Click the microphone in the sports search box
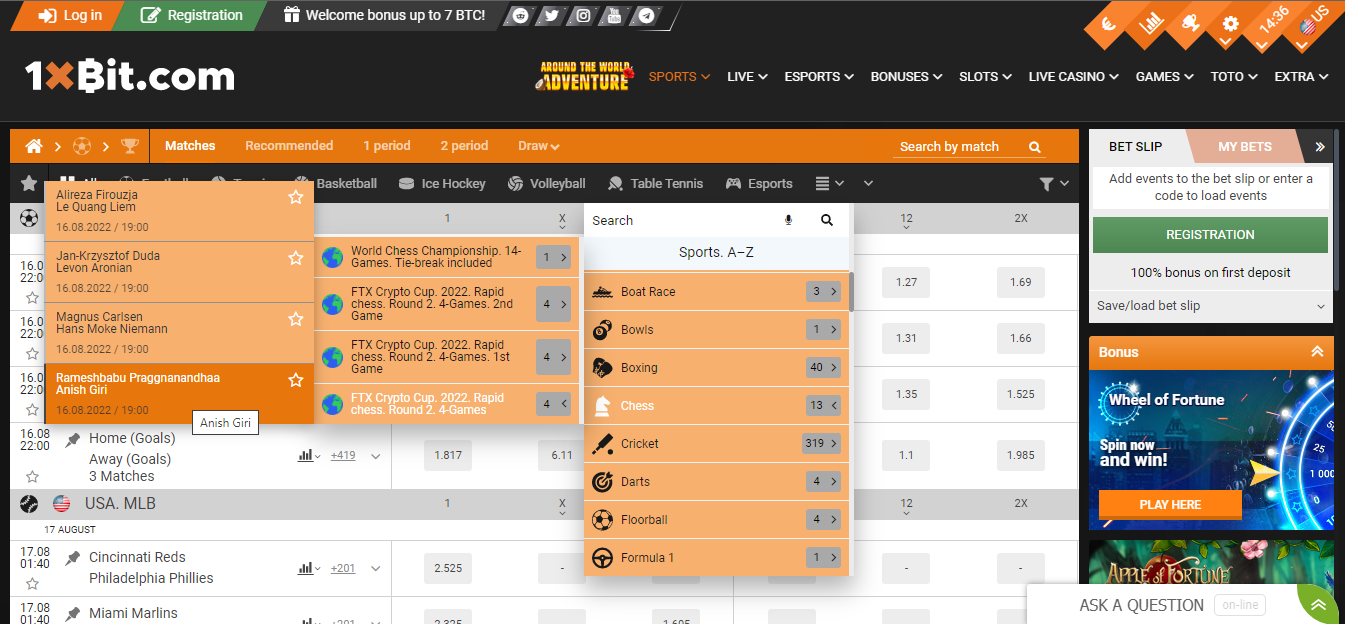Screen dimensions: 1345x624 789,220
